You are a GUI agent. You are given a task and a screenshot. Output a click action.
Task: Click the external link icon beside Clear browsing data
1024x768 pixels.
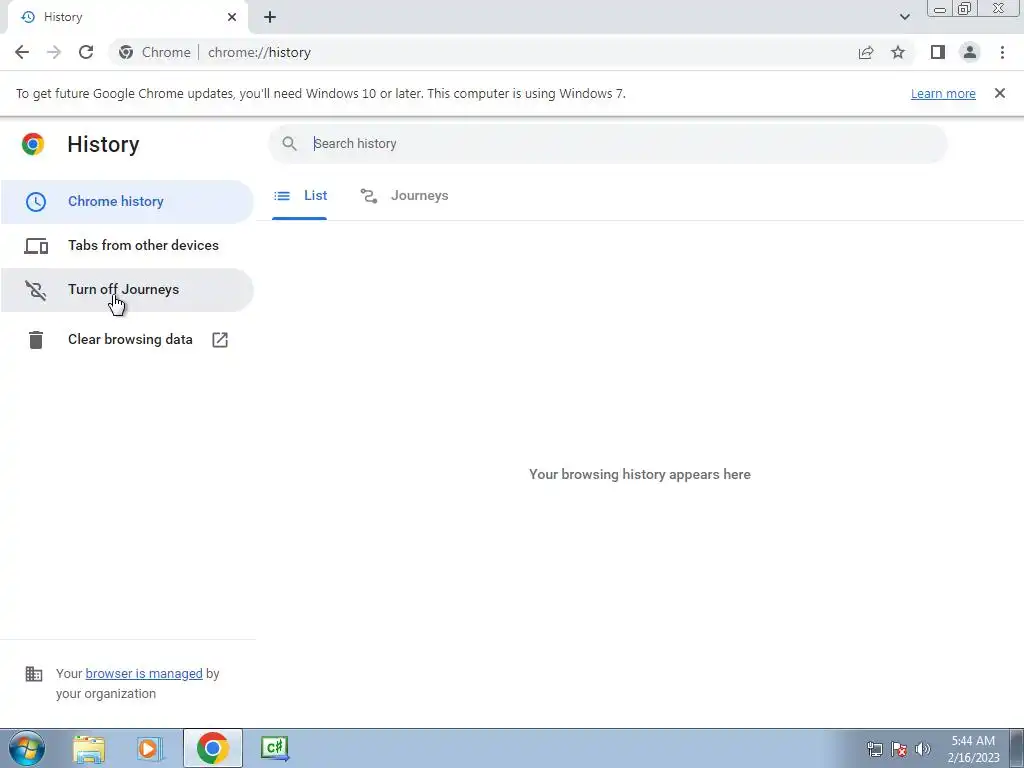tap(220, 340)
